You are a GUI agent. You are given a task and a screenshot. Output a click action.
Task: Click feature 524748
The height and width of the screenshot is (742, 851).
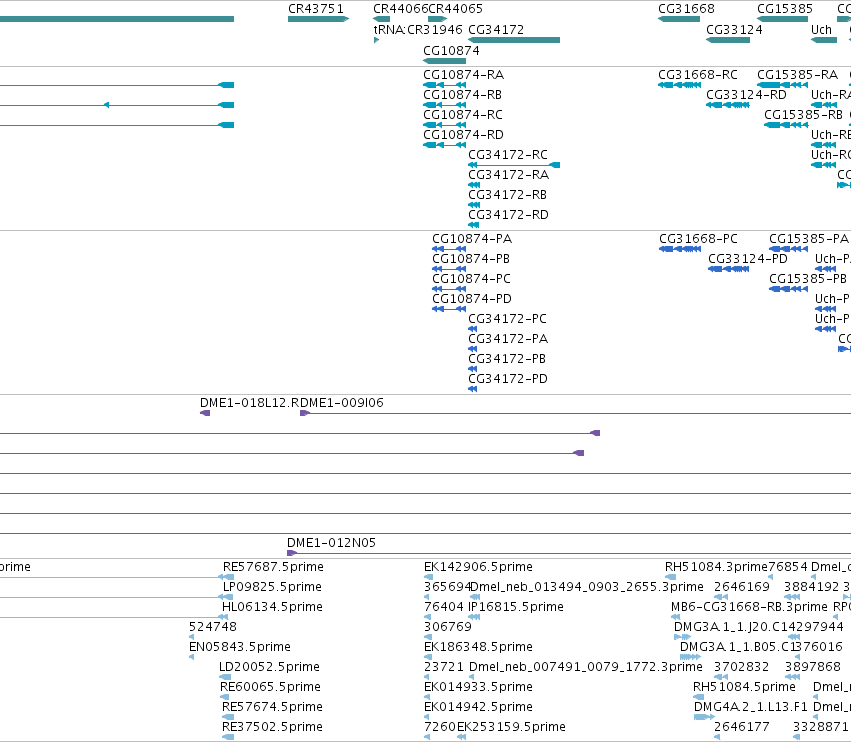click(213, 627)
